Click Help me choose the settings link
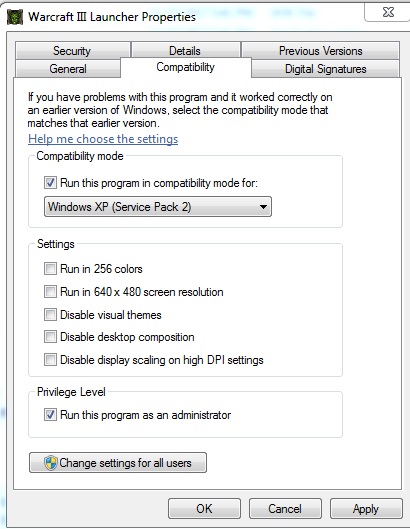 103,139
